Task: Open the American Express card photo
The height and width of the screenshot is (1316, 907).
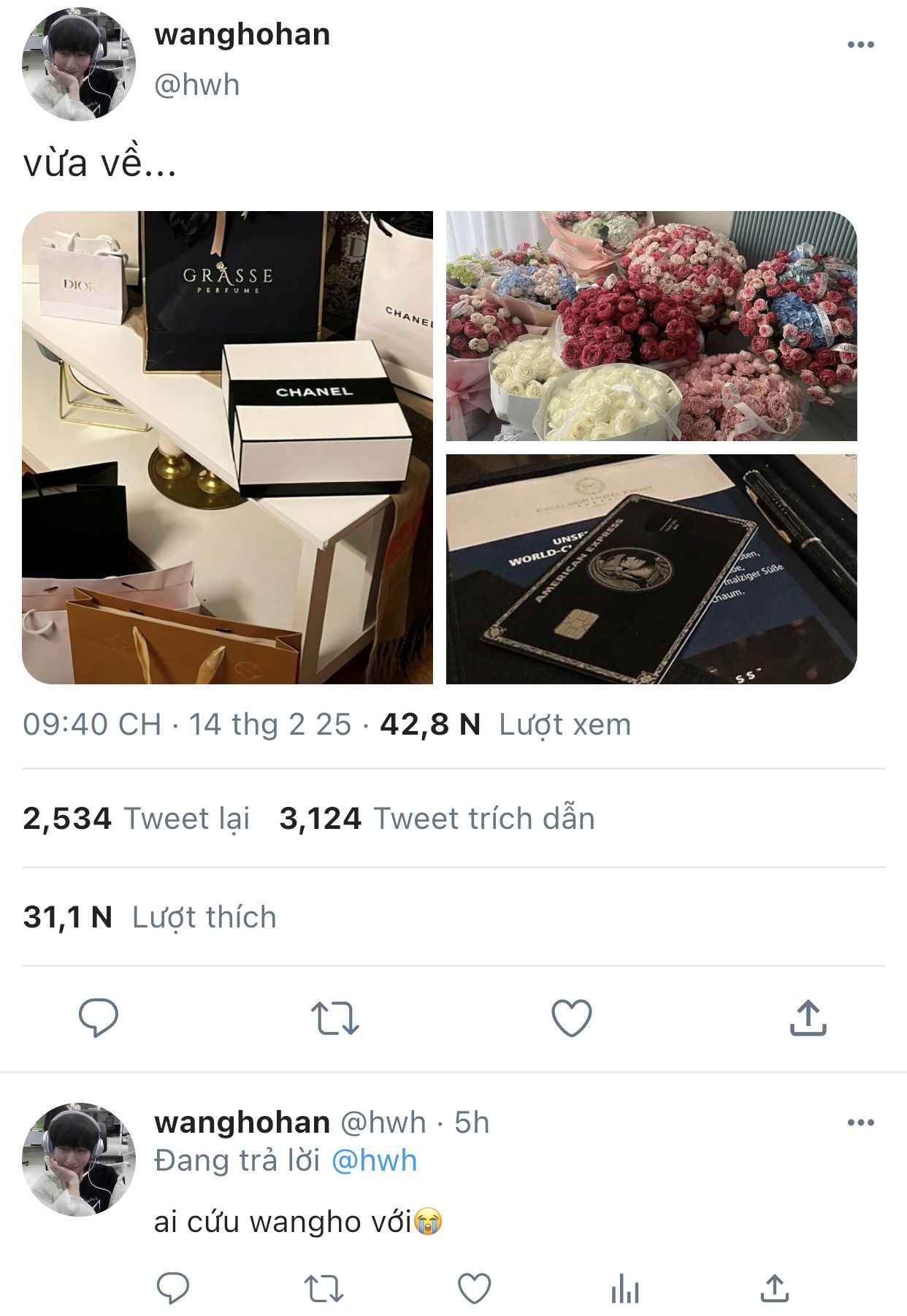Action: (x=651, y=569)
